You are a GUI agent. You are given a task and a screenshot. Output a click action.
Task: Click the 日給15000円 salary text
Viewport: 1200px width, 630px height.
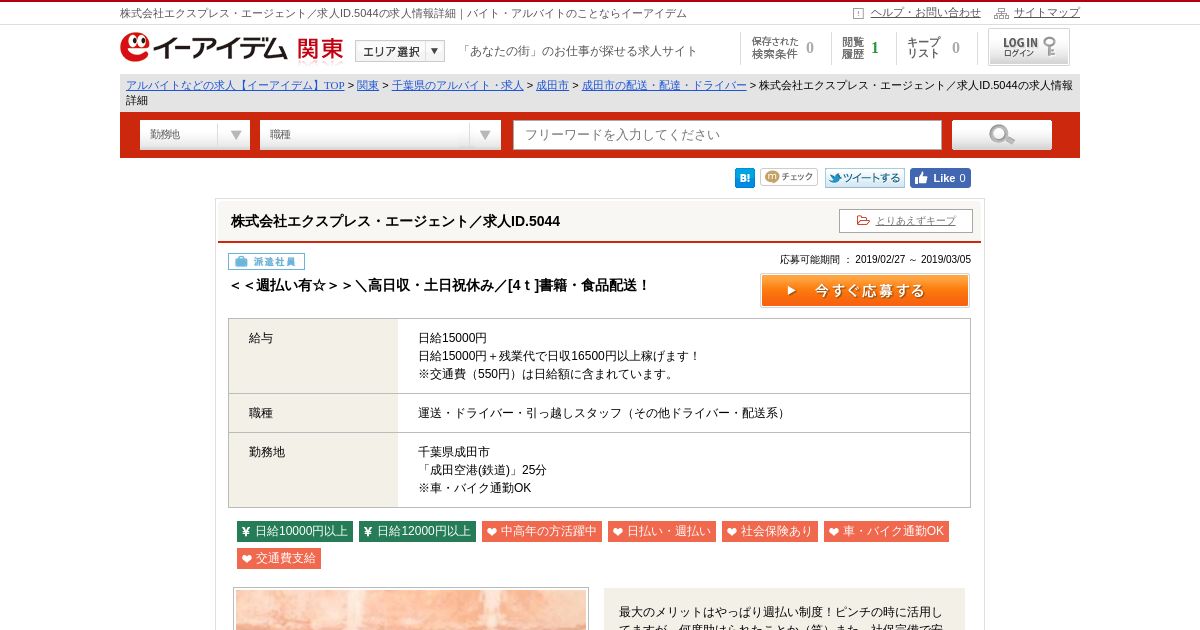tap(452, 338)
